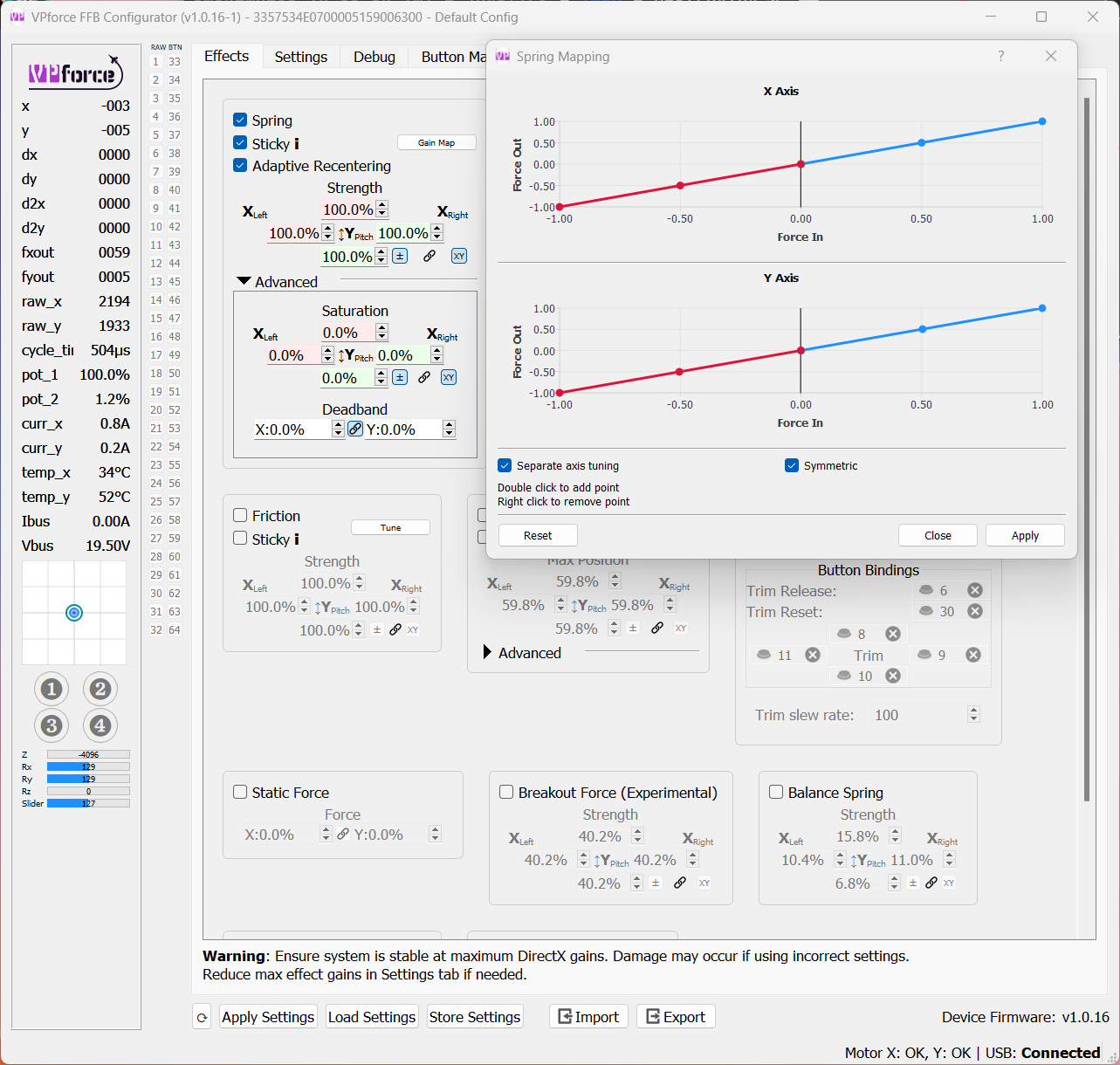Click the VPforce logo
The width and height of the screenshot is (1120, 1065).
pos(75,73)
